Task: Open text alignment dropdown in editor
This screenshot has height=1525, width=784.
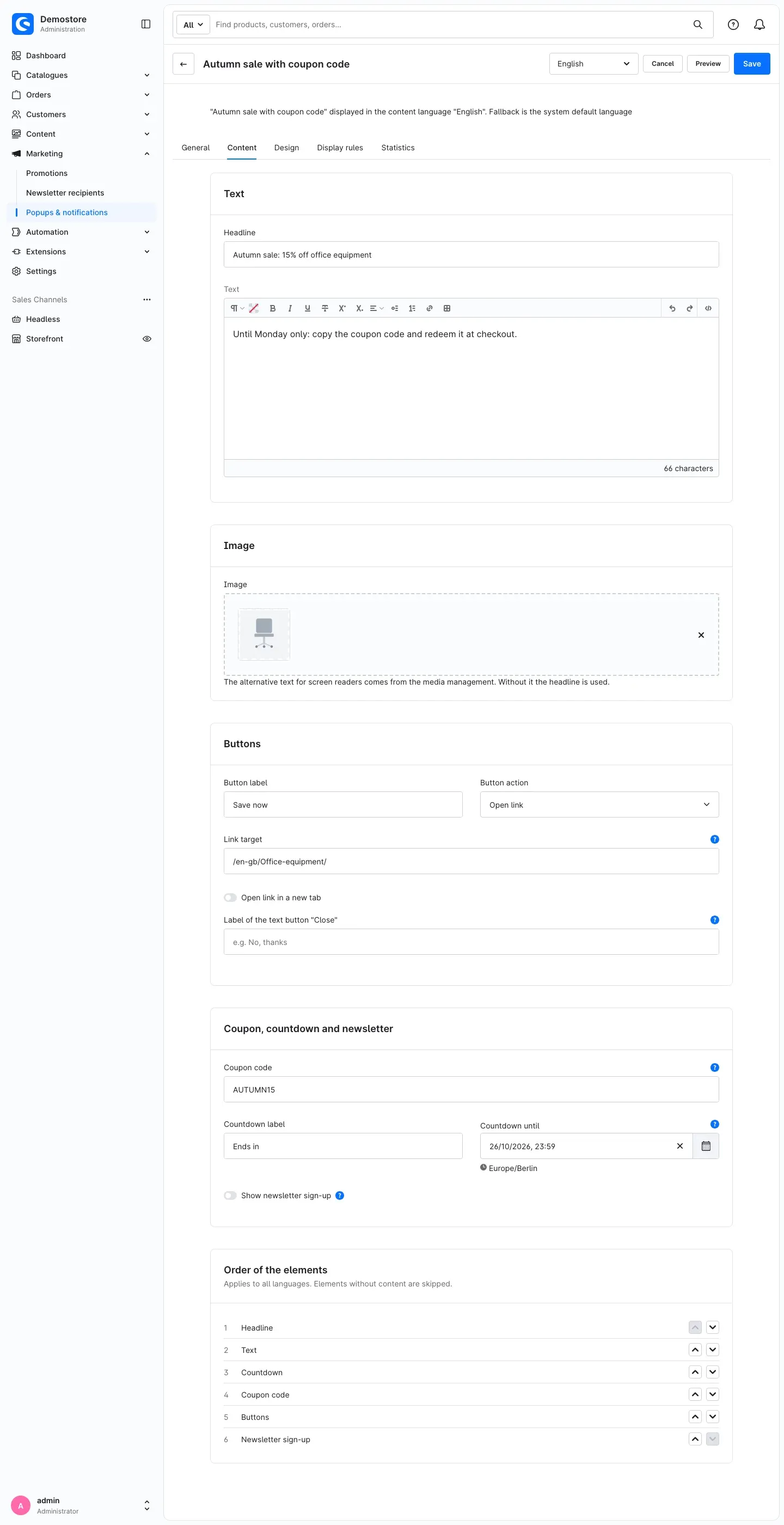Action: click(x=377, y=308)
